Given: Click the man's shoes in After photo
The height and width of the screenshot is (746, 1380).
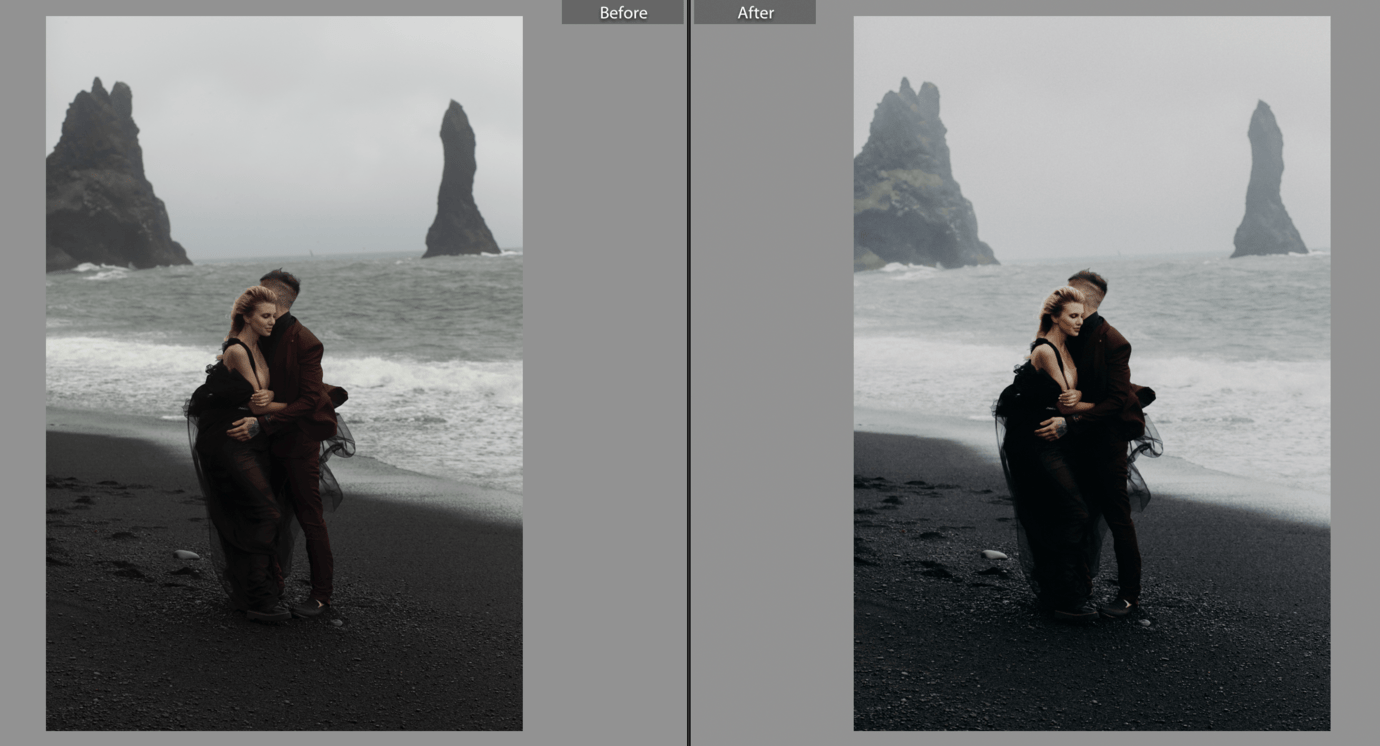Looking at the screenshot, I should click(1118, 606).
